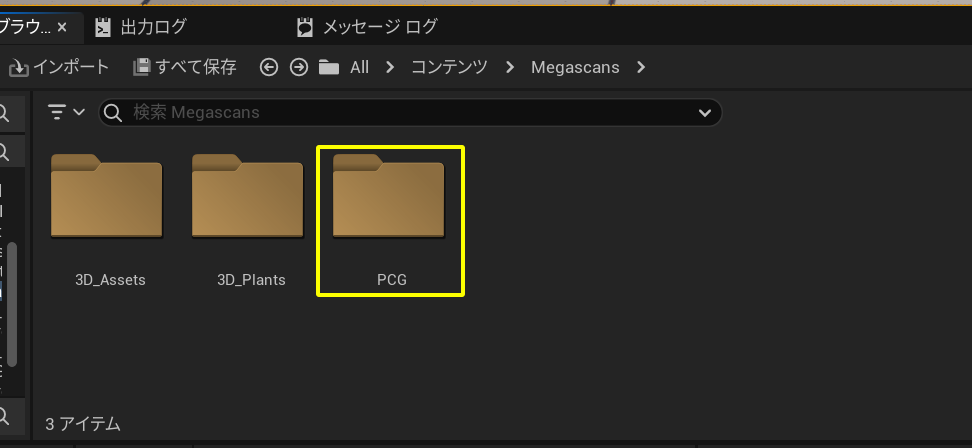Viewport: 972px width, 448px height.
Task: Click the 出力ログ tab icon
Action: click(103, 27)
